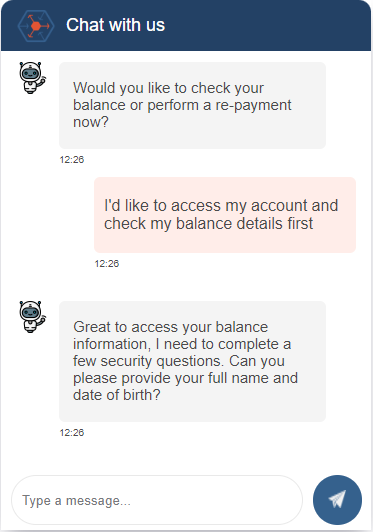This screenshot has width=373, height=532.
Task: Click the 'Chat with us' header title
Action: [x=115, y=25]
